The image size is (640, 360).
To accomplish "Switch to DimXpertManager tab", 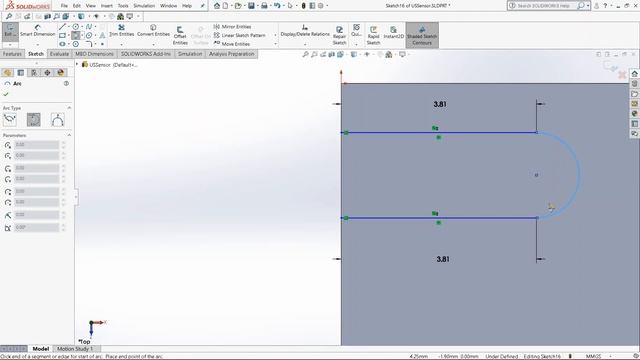I will (47, 73).
